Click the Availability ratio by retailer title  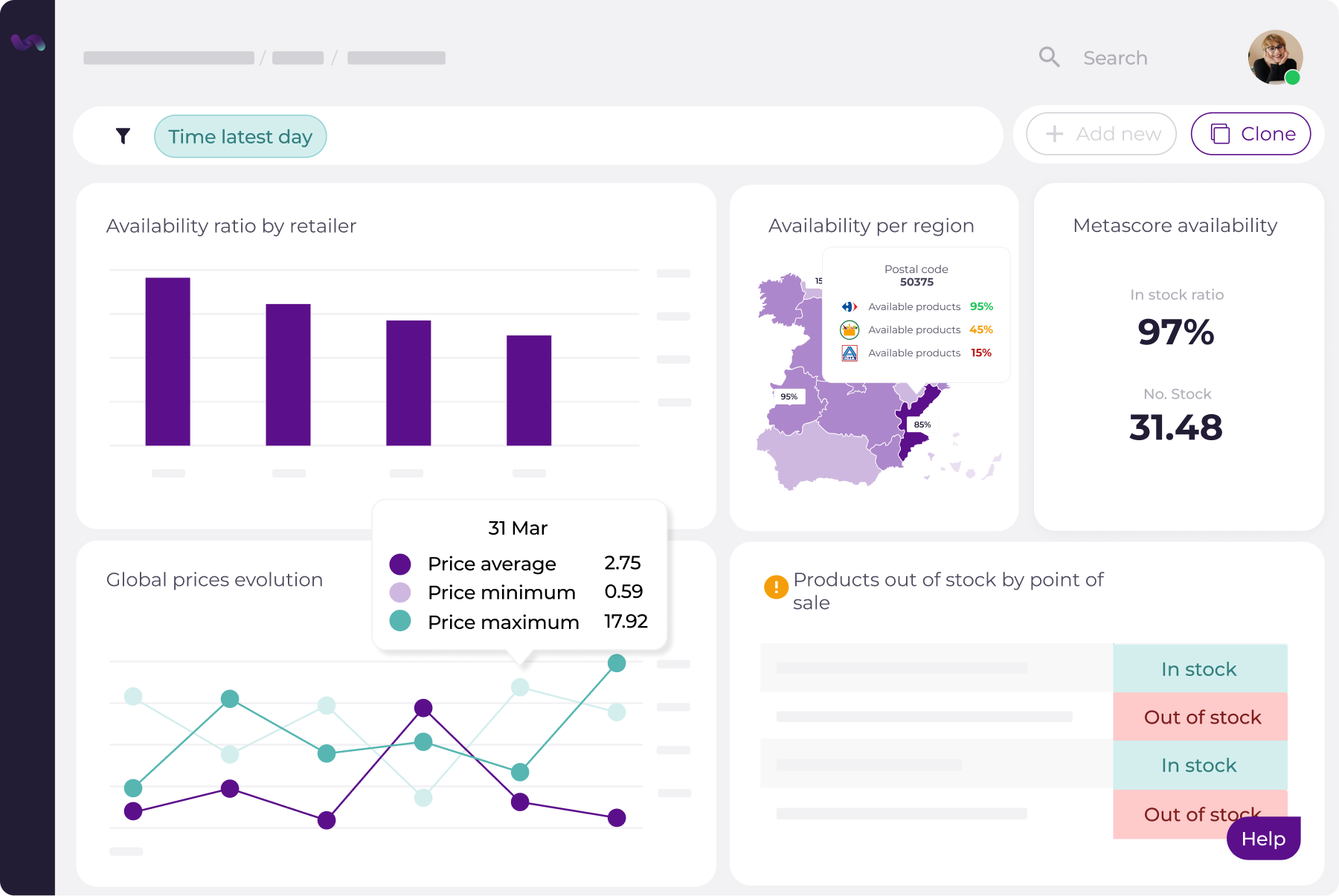click(231, 226)
